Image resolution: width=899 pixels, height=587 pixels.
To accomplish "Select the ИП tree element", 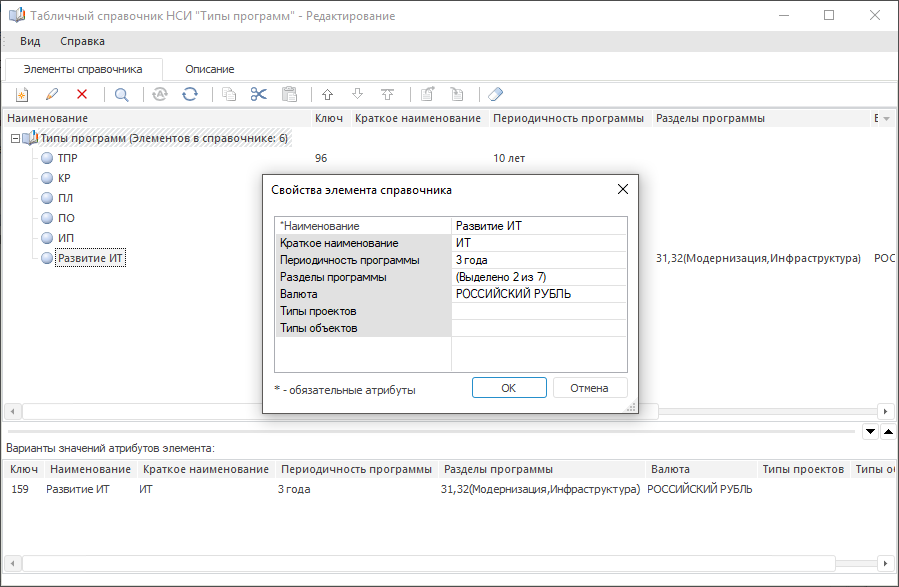I will tap(65, 238).
